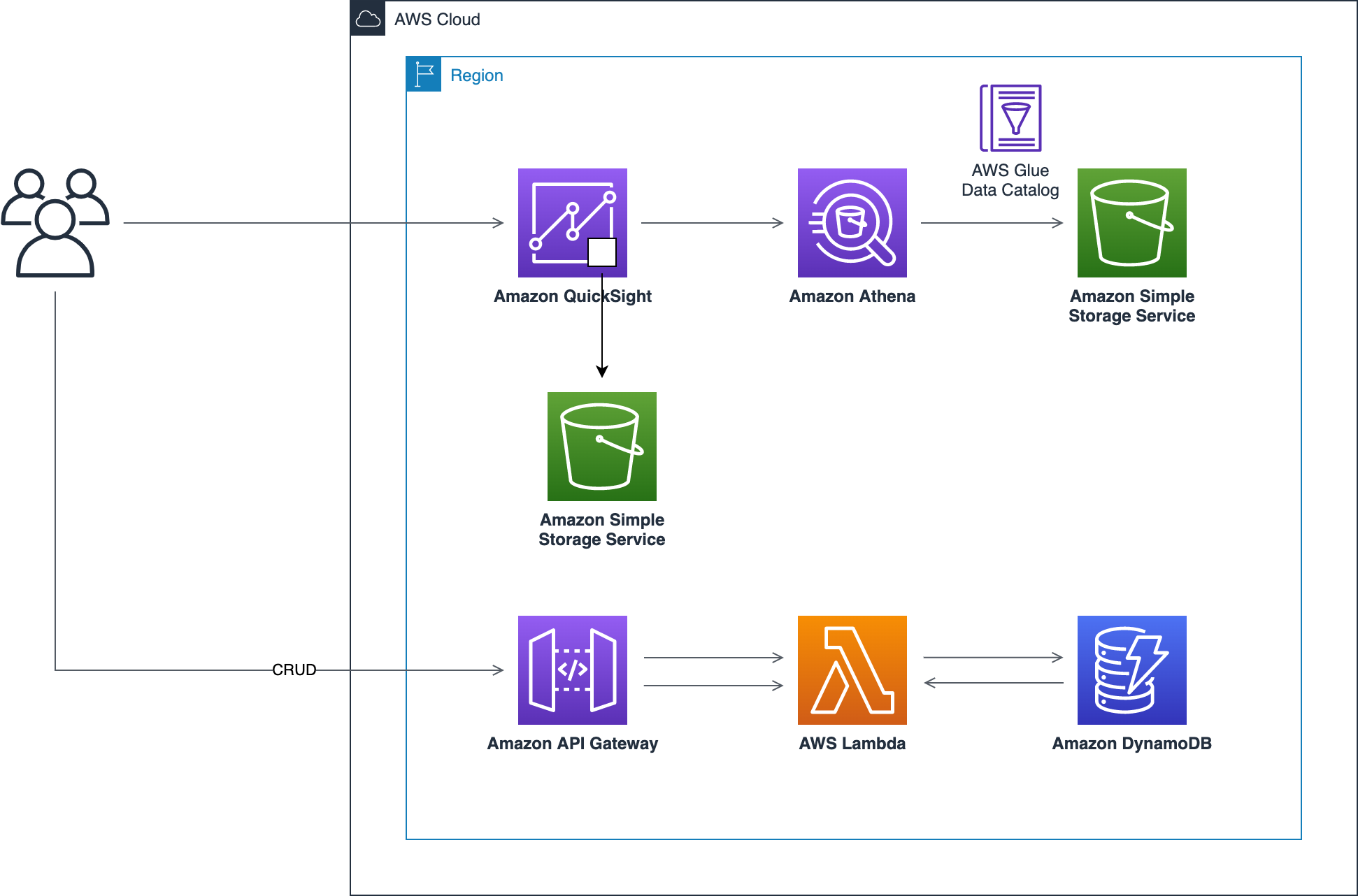Click the white square on QuickSight icon
1358x896 pixels.
point(602,252)
